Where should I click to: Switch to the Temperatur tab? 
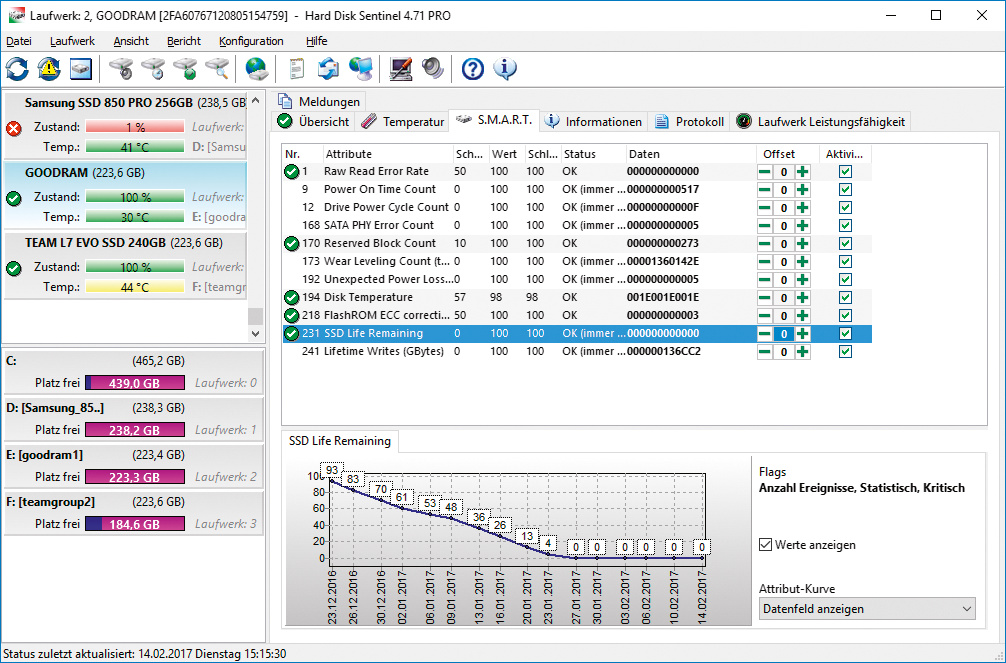pyautogui.click(x=402, y=122)
